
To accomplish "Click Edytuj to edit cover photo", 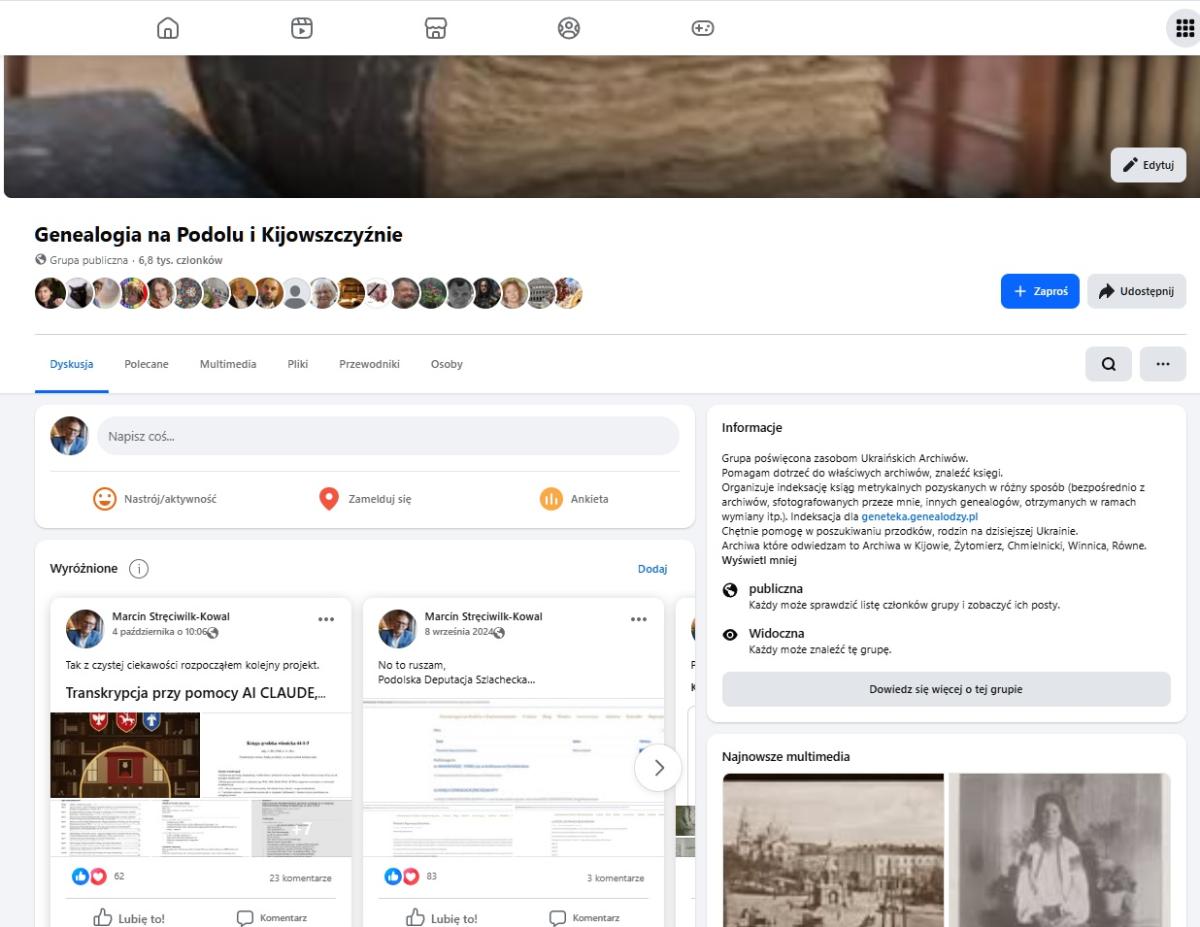I will [1148, 165].
